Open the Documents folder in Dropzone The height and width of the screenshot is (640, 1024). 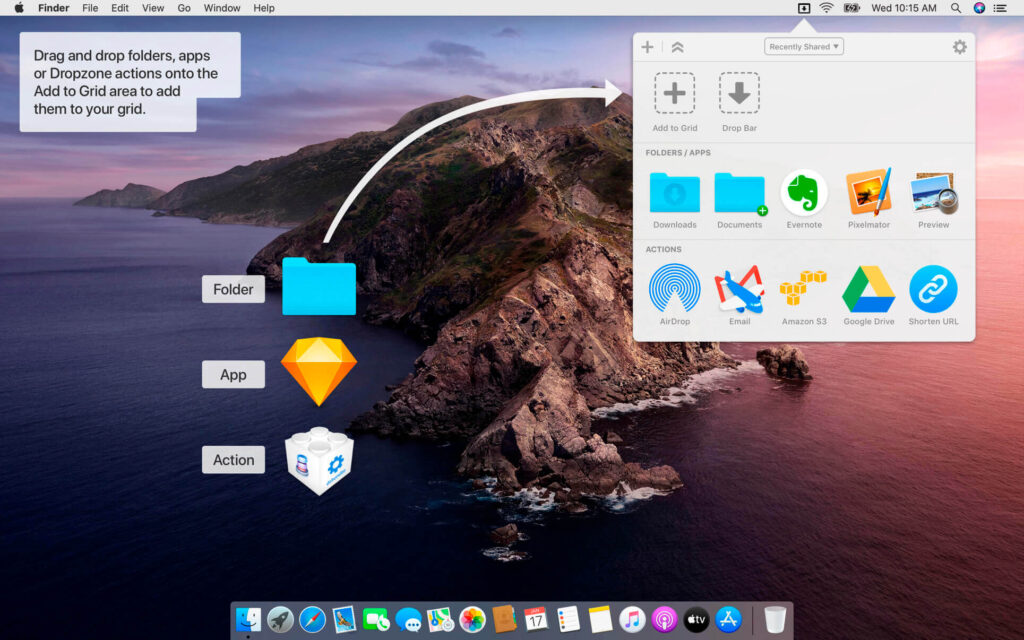[739, 192]
